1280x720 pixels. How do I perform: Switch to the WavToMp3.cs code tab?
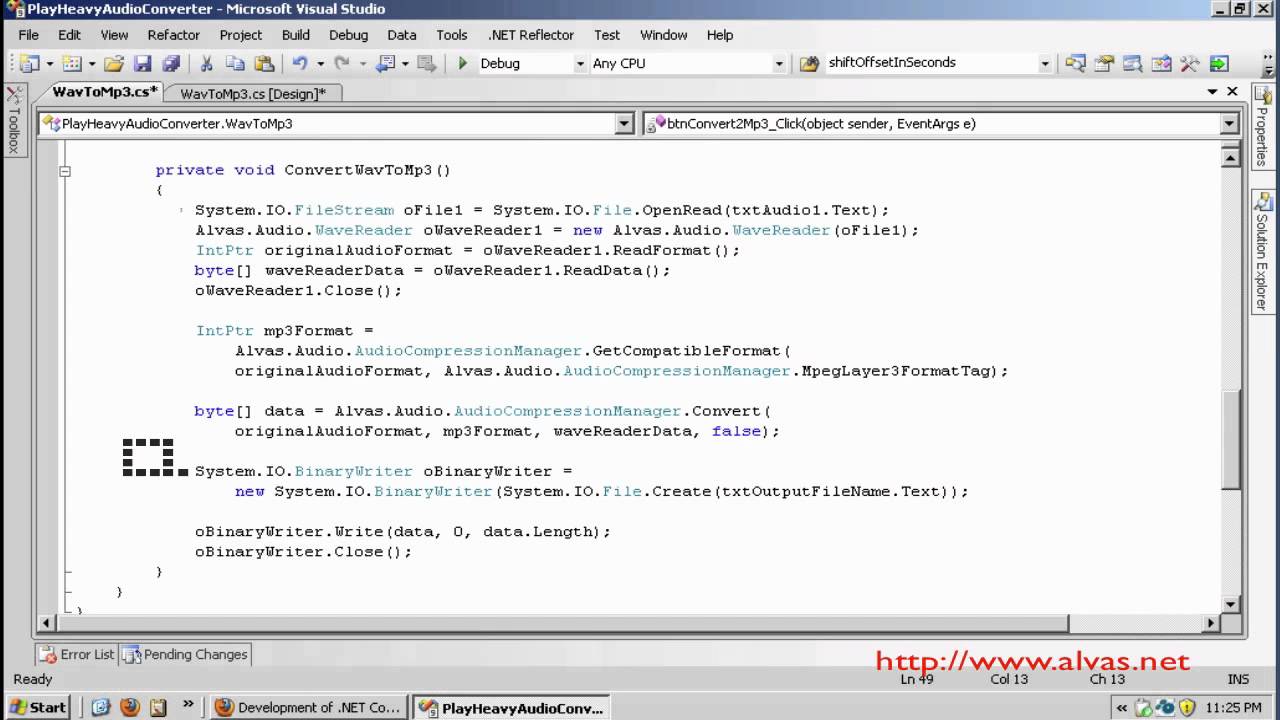(x=104, y=92)
